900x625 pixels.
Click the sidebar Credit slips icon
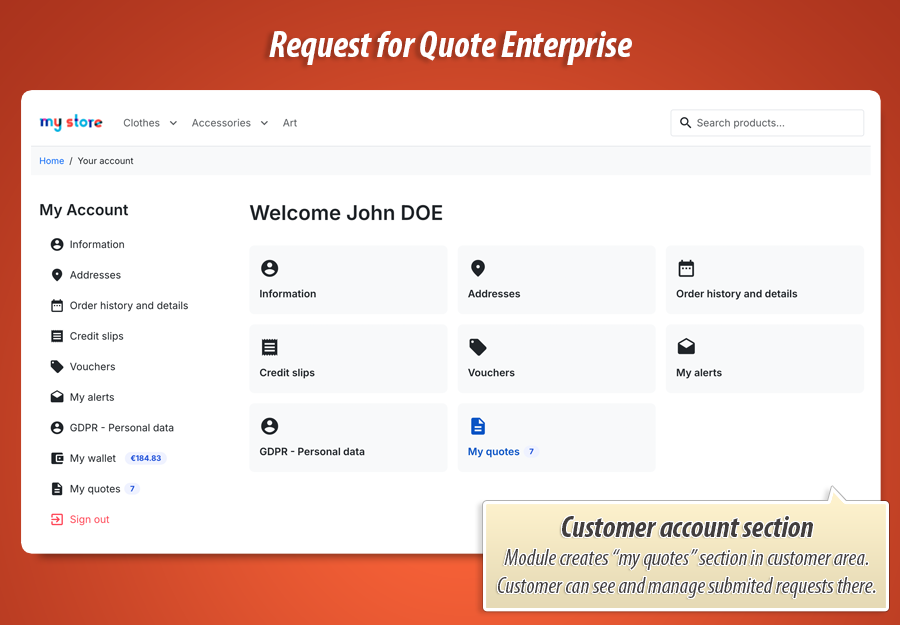(57, 336)
